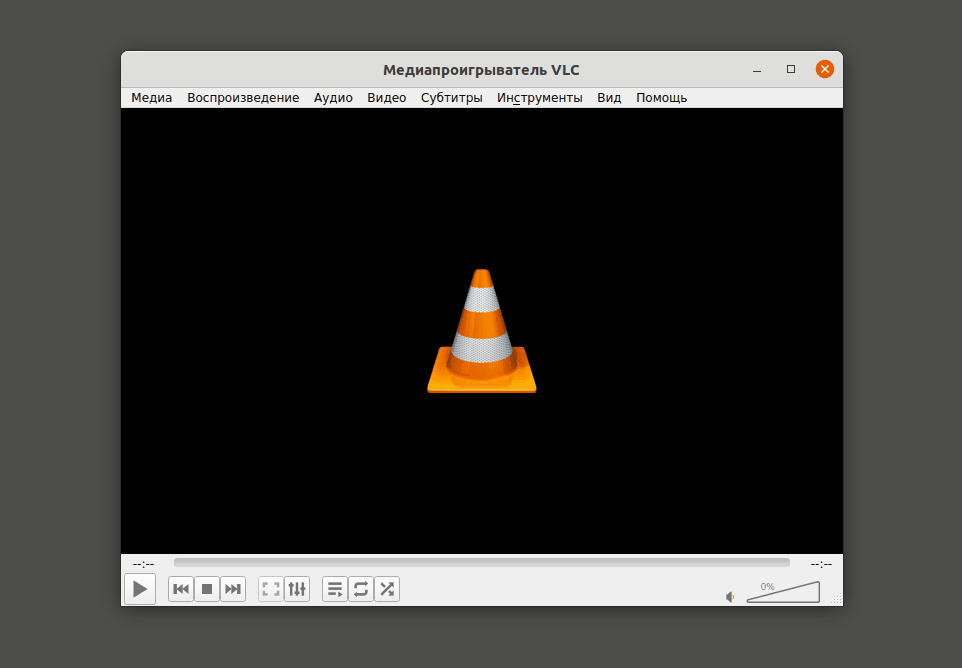The height and width of the screenshot is (668, 962).
Task: Unmute audio via the speaker icon
Action: (730, 597)
